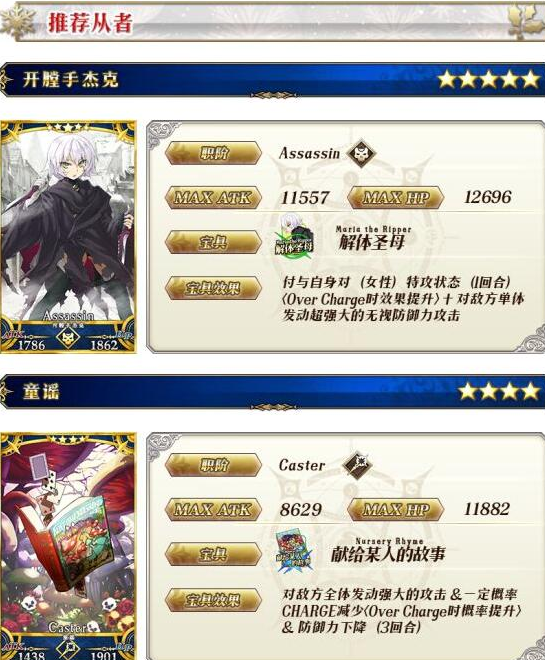Viewport: 545px width, 660px height.
Task: Click the MAX ATK label showing 8629
Action: point(213,510)
